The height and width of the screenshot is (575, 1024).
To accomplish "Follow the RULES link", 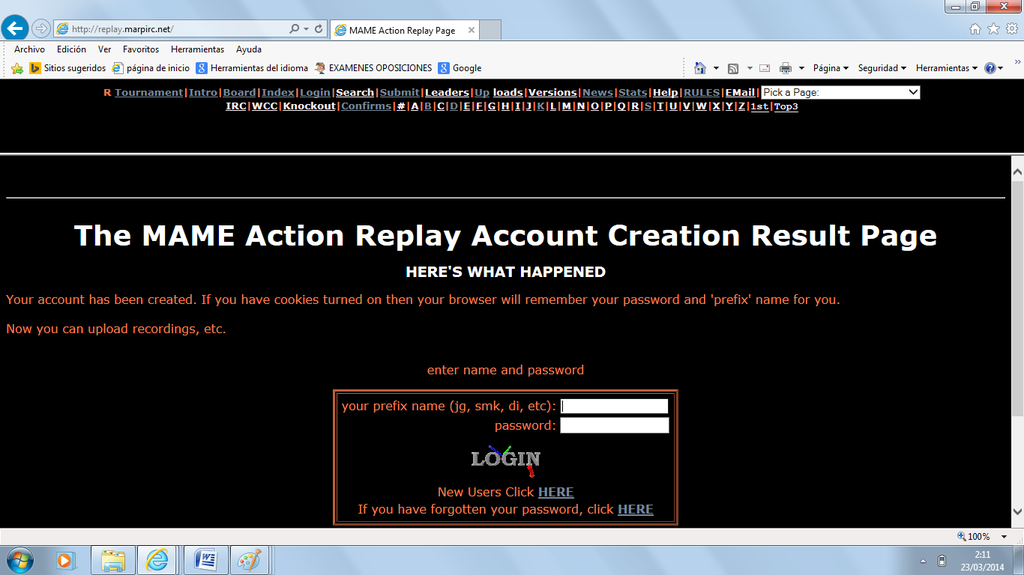I will [701, 92].
